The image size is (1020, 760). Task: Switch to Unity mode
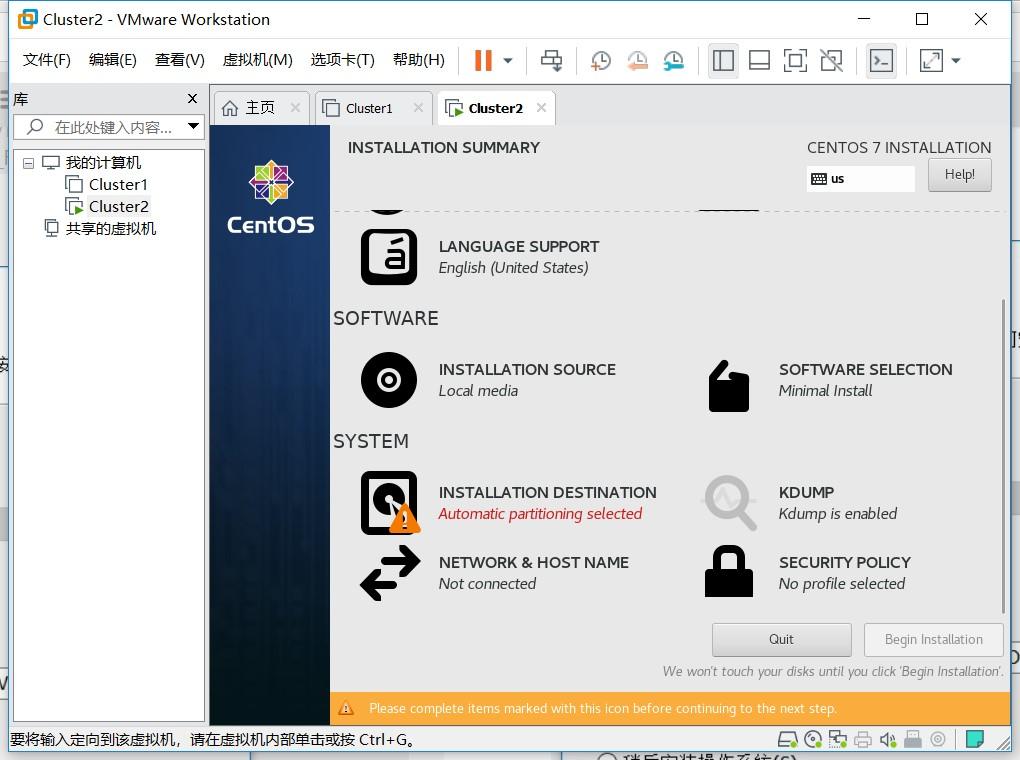click(x=831, y=61)
